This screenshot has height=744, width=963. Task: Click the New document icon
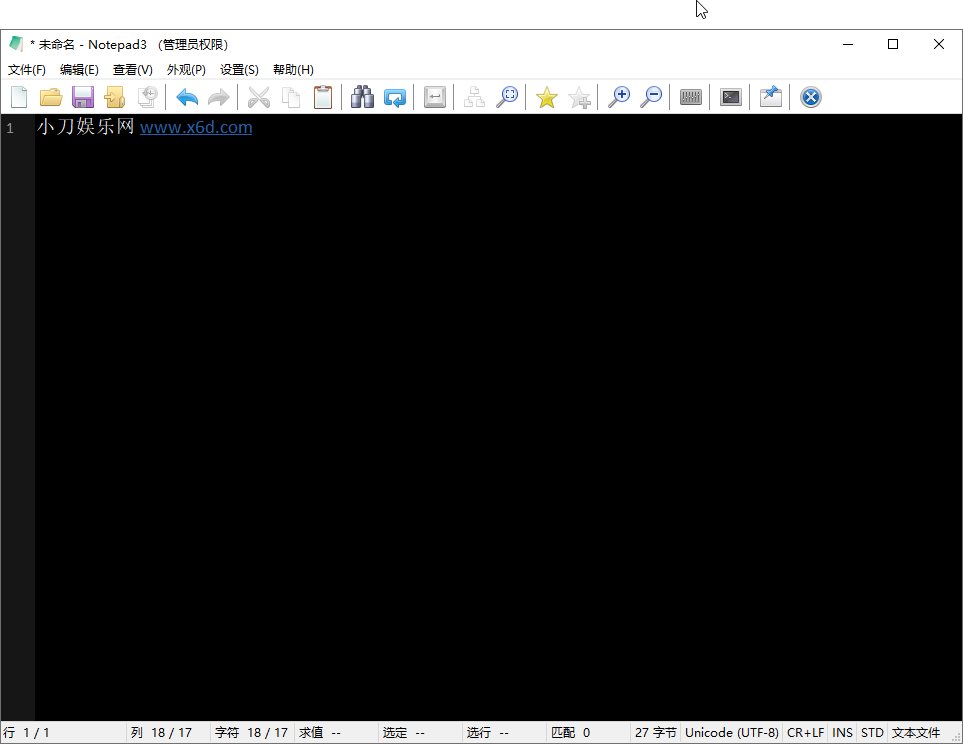pyautogui.click(x=19, y=97)
